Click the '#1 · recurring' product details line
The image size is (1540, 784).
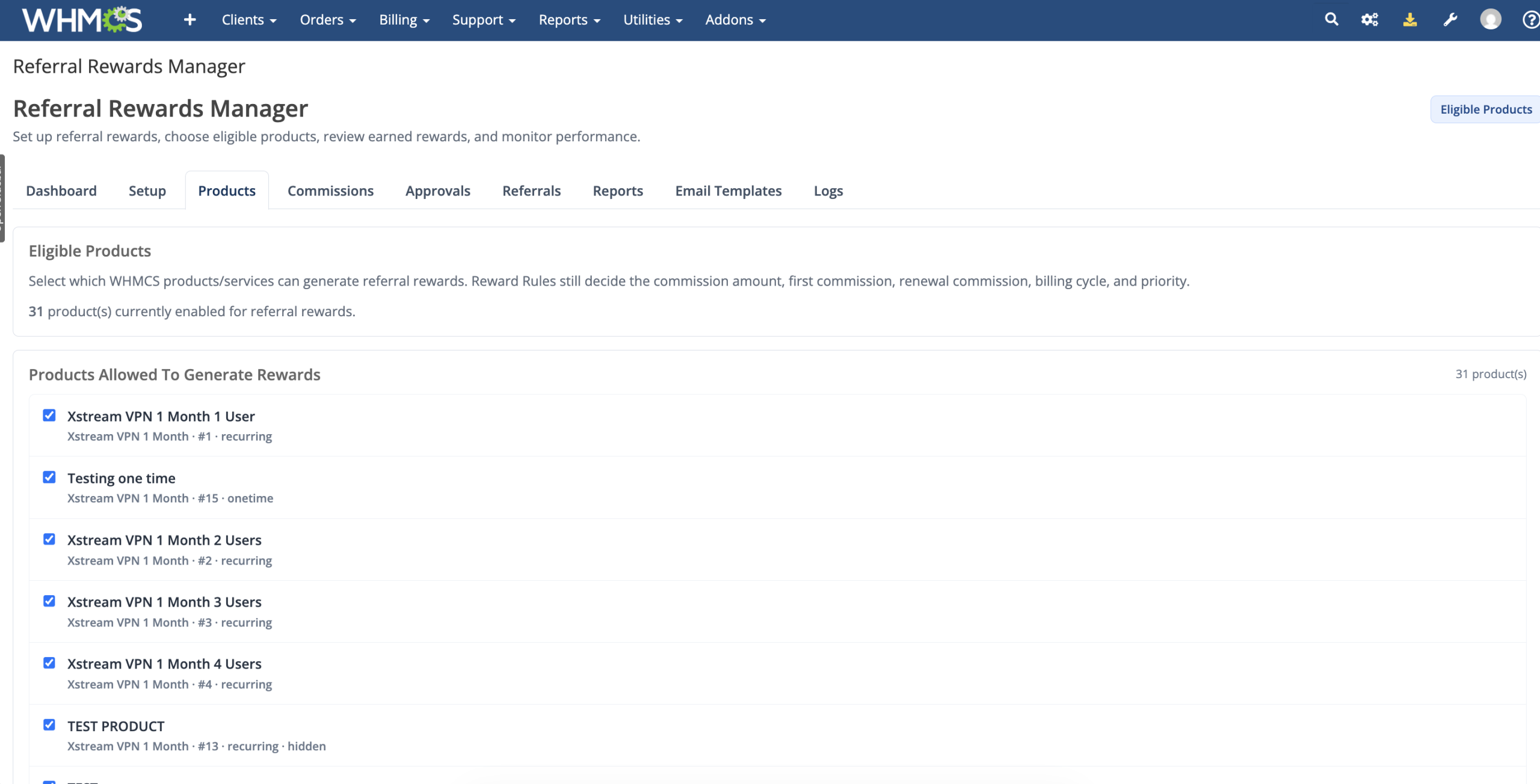pyautogui.click(x=170, y=436)
